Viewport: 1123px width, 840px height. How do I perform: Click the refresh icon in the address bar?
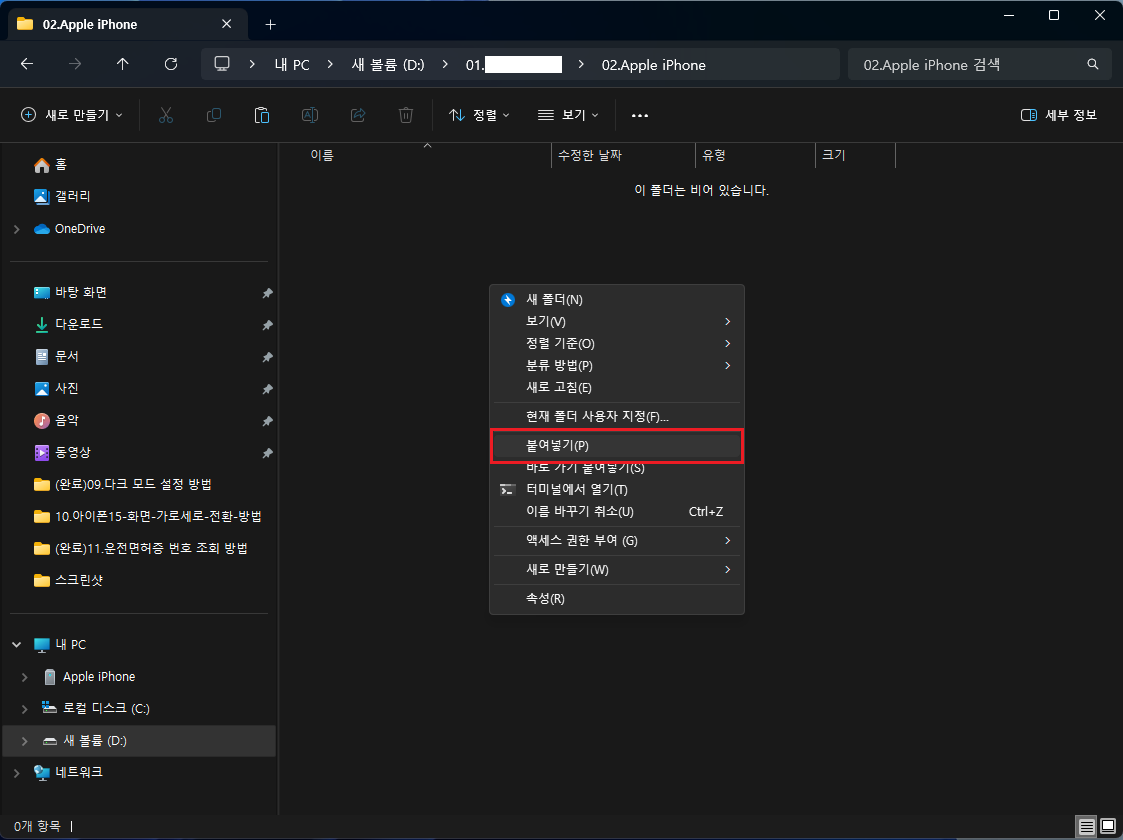pos(170,64)
